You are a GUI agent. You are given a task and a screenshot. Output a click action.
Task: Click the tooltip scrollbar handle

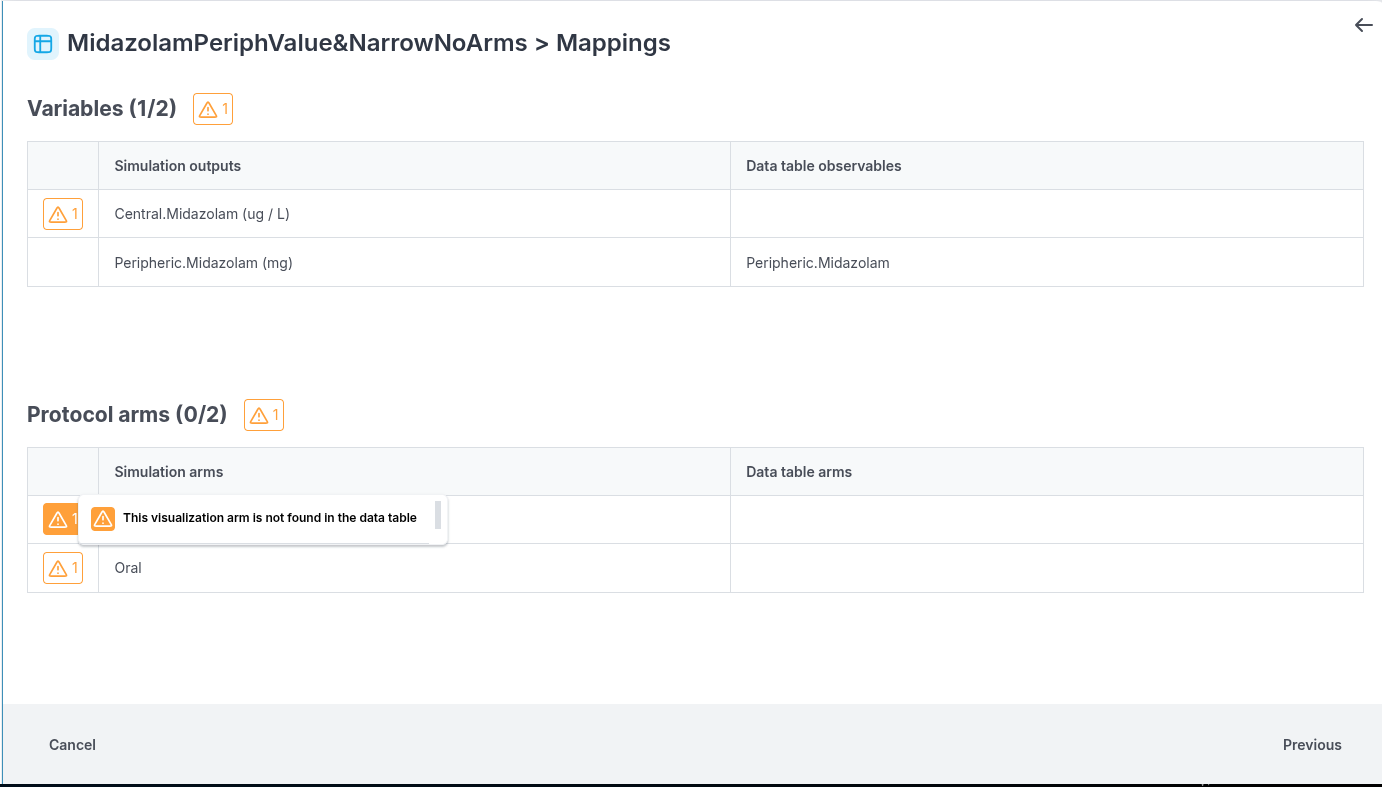438,516
